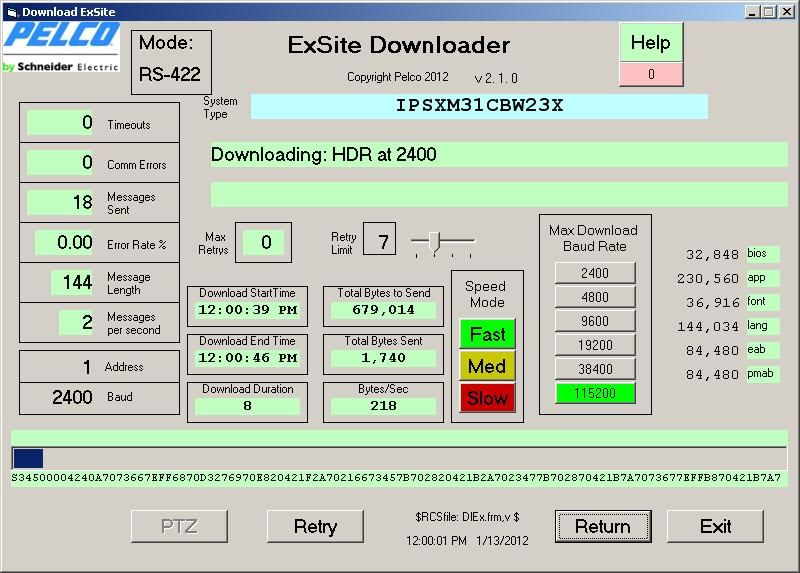Minimize the Download ExSite window
Viewport: 800px width, 573px height.
(x=751, y=12)
